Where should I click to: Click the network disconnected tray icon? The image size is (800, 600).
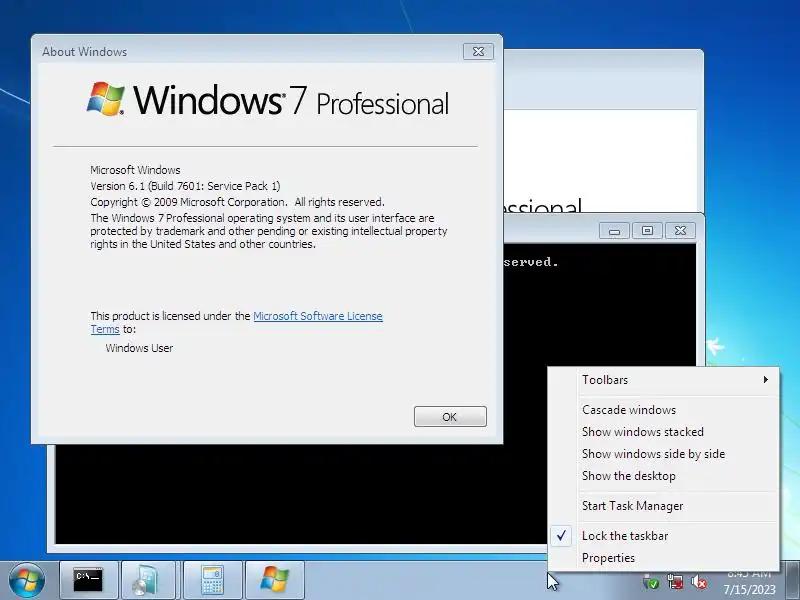coord(675,582)
